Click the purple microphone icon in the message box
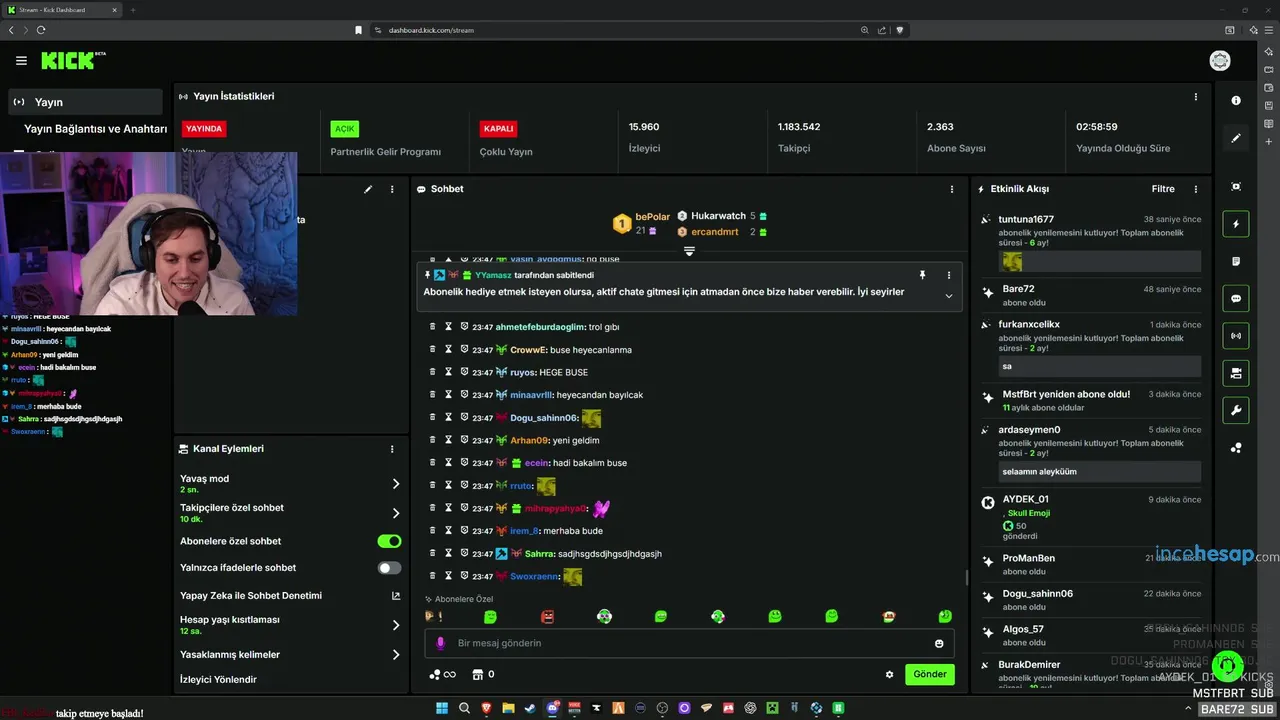Image resolution: width=1280 pixels, height=720 pixels. [440, 643]
